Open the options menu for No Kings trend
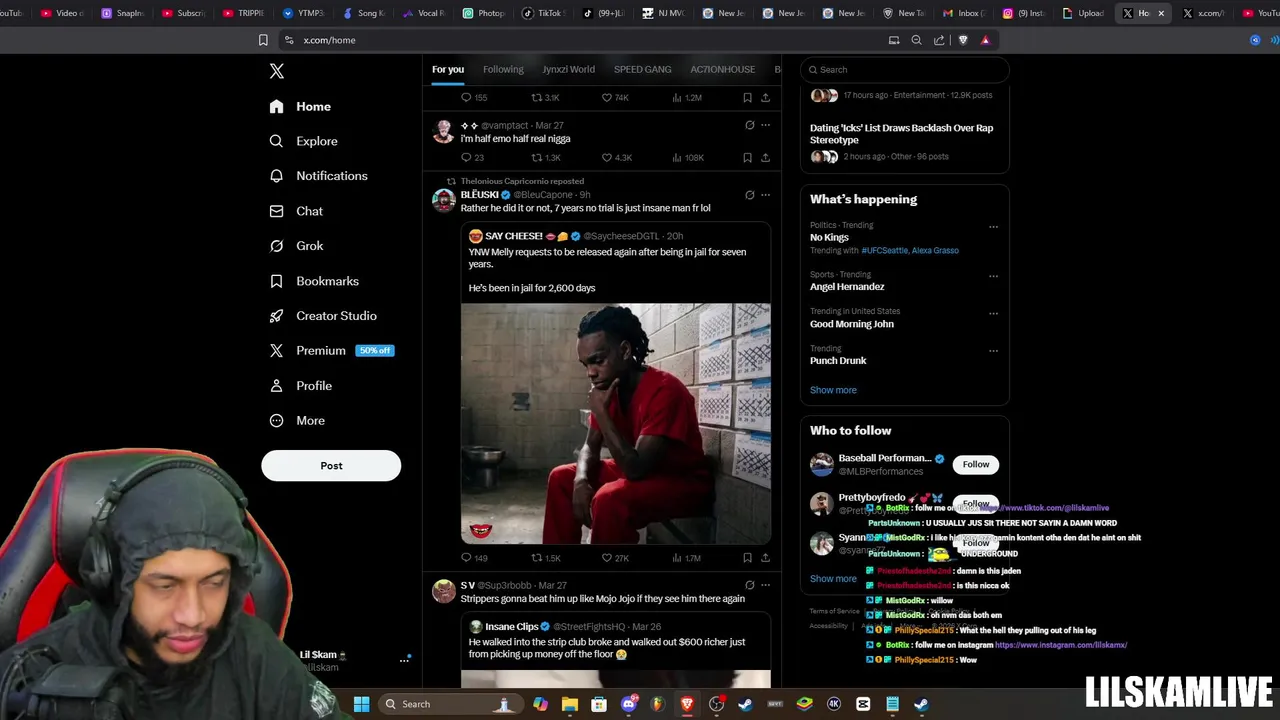This screenshot has height=720, width=1280. point(993,227)
